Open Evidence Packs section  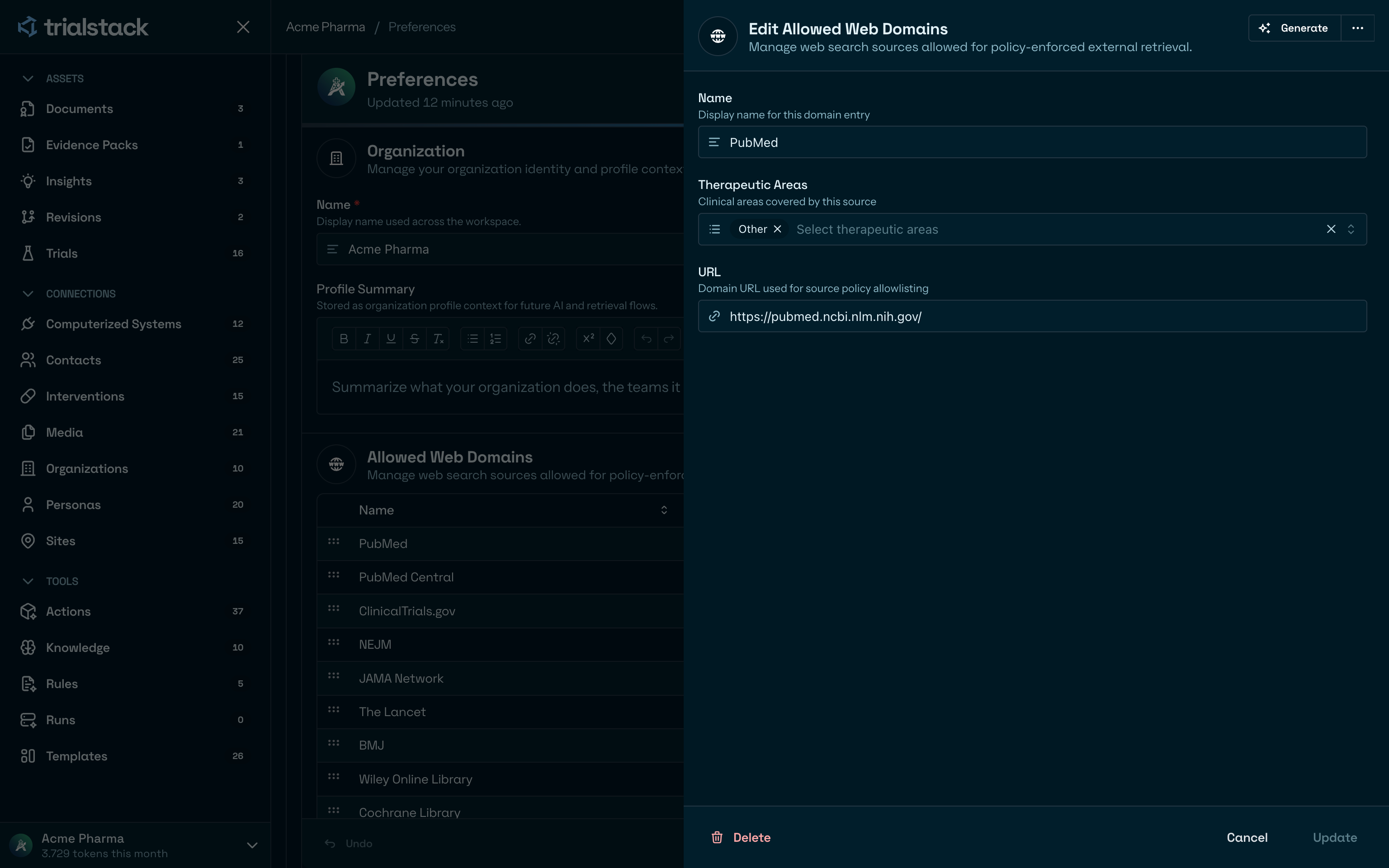pos(135,145)
